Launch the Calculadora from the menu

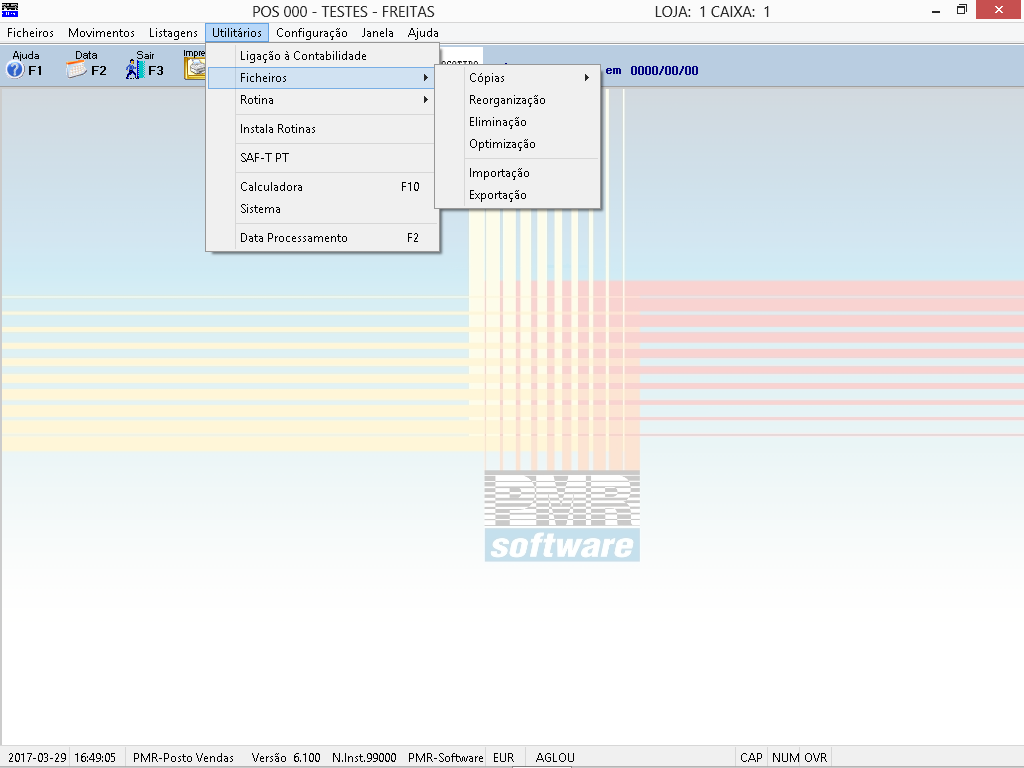click(x=271, y=187)
